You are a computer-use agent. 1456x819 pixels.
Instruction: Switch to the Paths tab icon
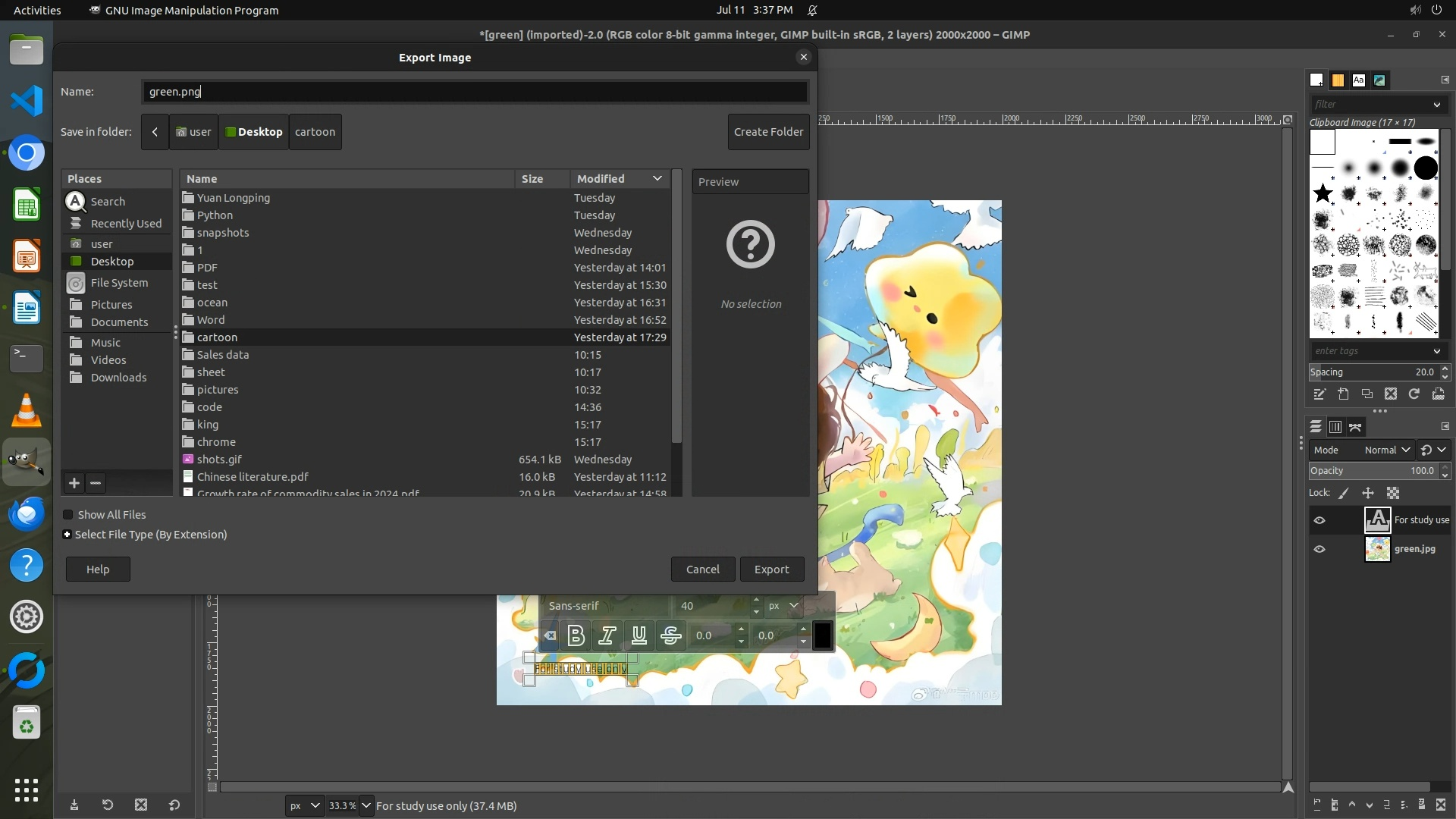click(1355, 427)
